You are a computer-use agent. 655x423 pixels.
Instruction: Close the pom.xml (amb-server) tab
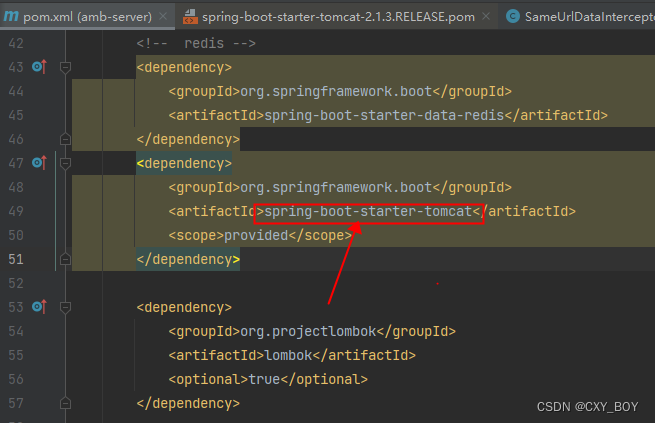point(163,16)
